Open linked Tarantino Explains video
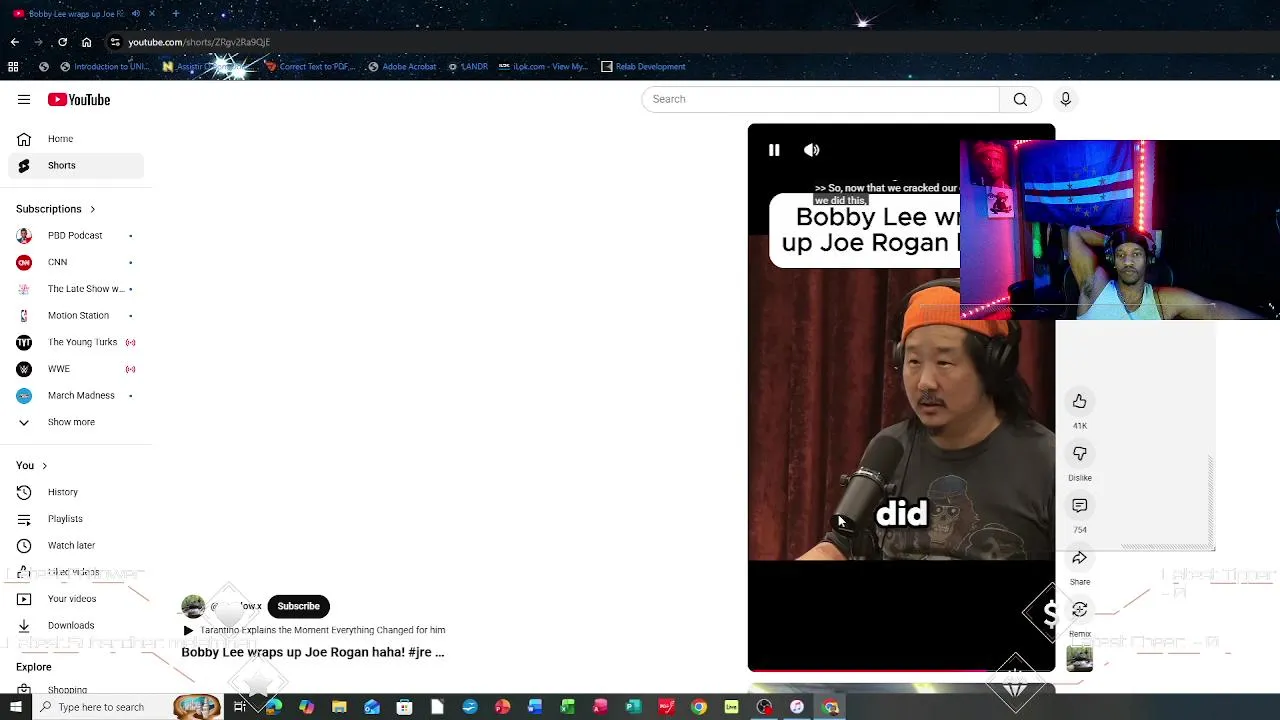Screen dimensions: 1280x720 coord(314,630)
